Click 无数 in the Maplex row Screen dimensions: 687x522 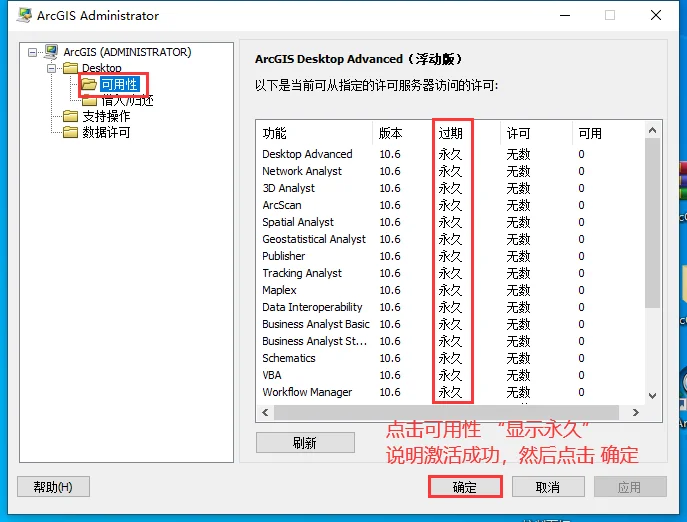[x=518, y=290]
